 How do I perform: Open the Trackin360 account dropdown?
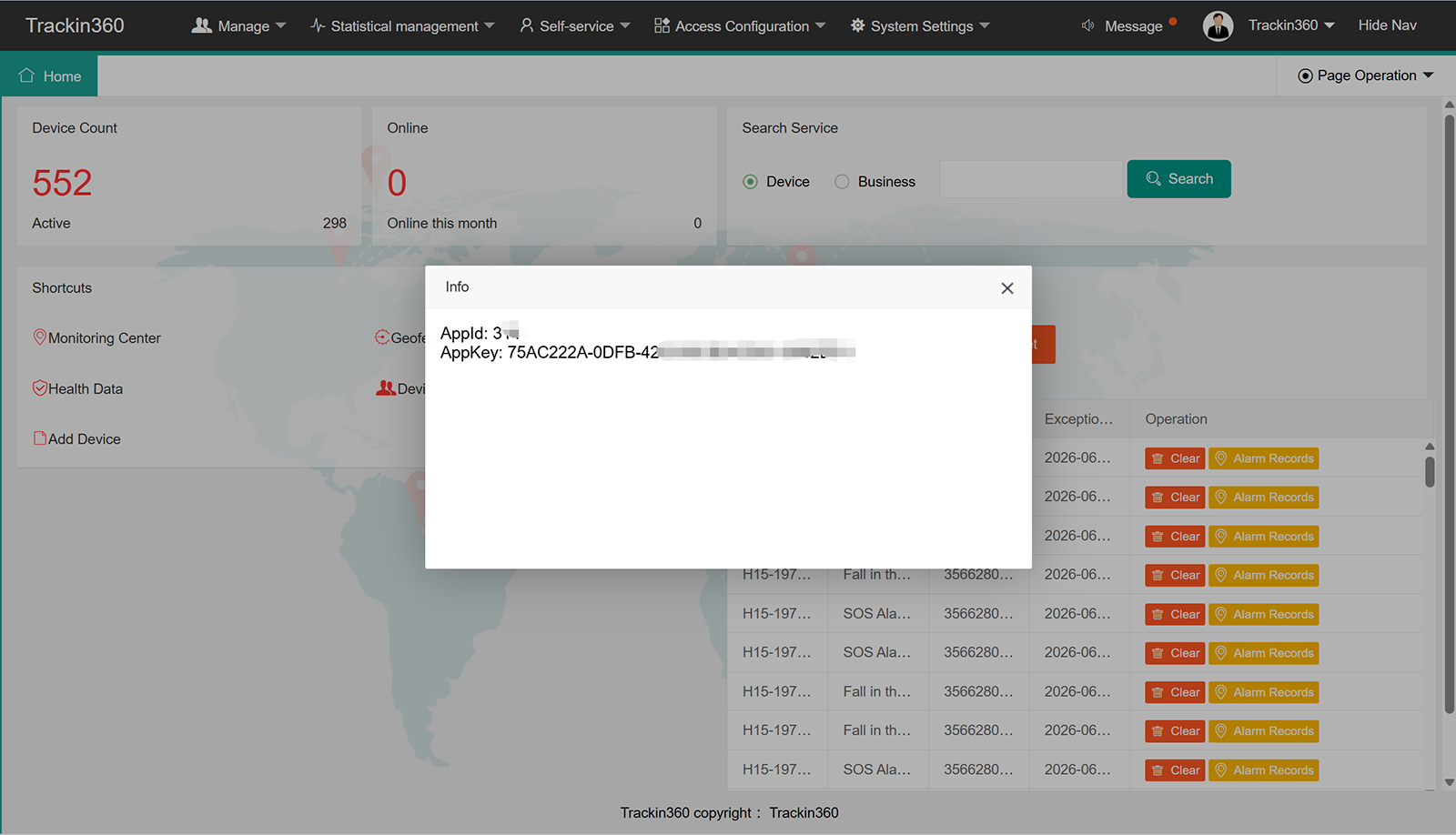1291,25
